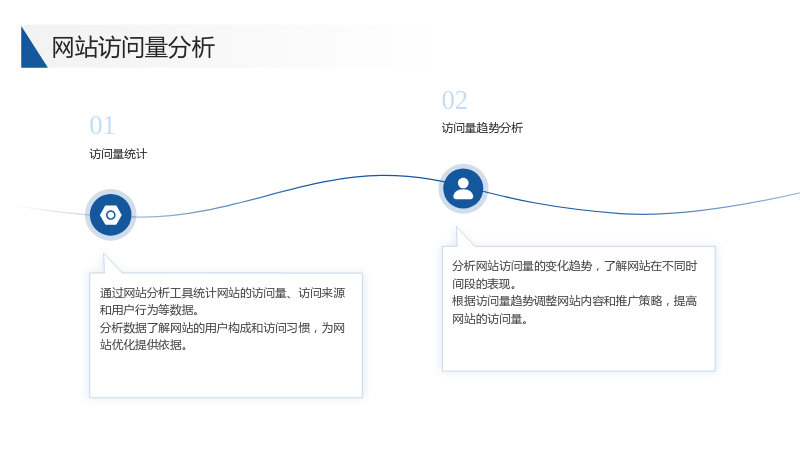Select the right callout text box

[579, 309]
